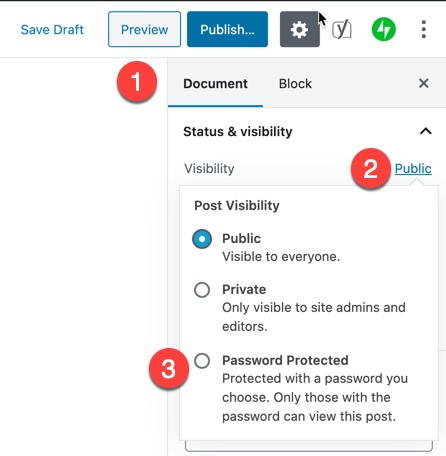Toggle the settings gear sidebar
This screenshot has height=456, width=446.
click(300, 29)
